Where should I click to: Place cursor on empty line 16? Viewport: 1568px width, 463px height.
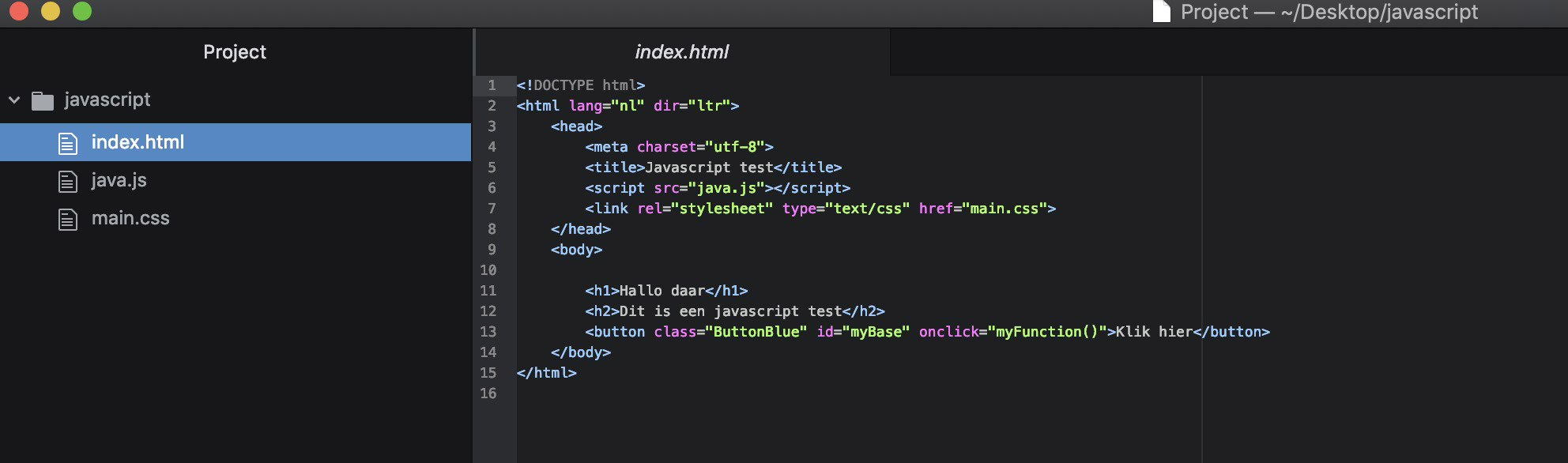(632, 393)
